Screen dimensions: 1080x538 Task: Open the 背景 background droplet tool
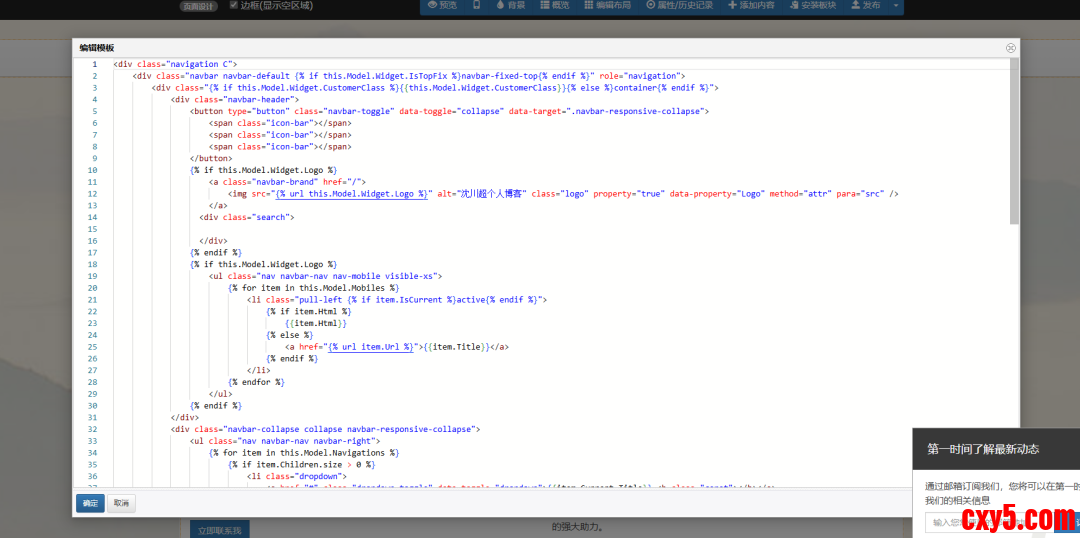coord(509,5)
